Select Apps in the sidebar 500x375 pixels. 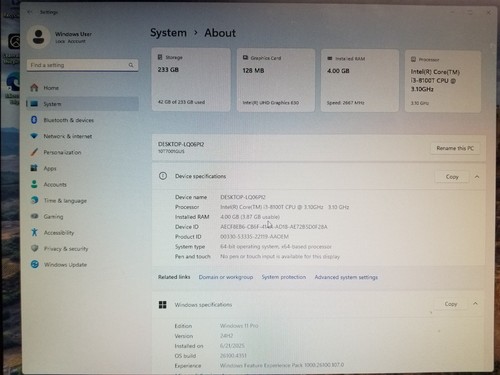click(82, 168)
